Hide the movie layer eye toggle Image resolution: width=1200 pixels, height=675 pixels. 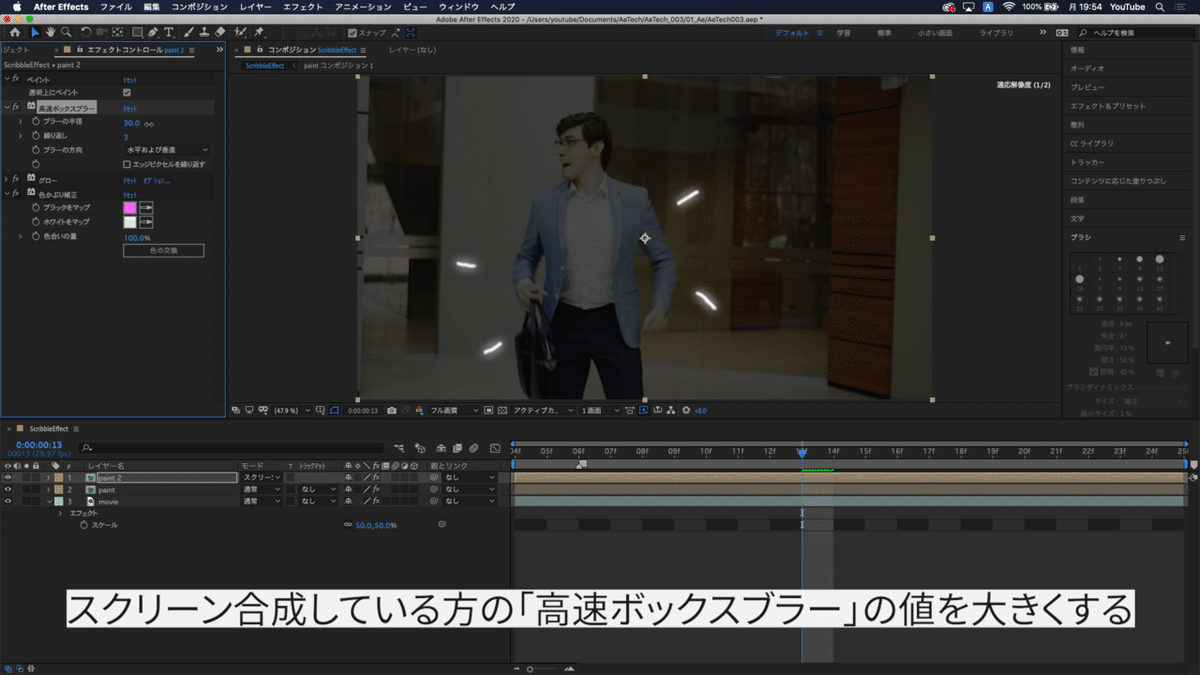(x=8, y=502)
